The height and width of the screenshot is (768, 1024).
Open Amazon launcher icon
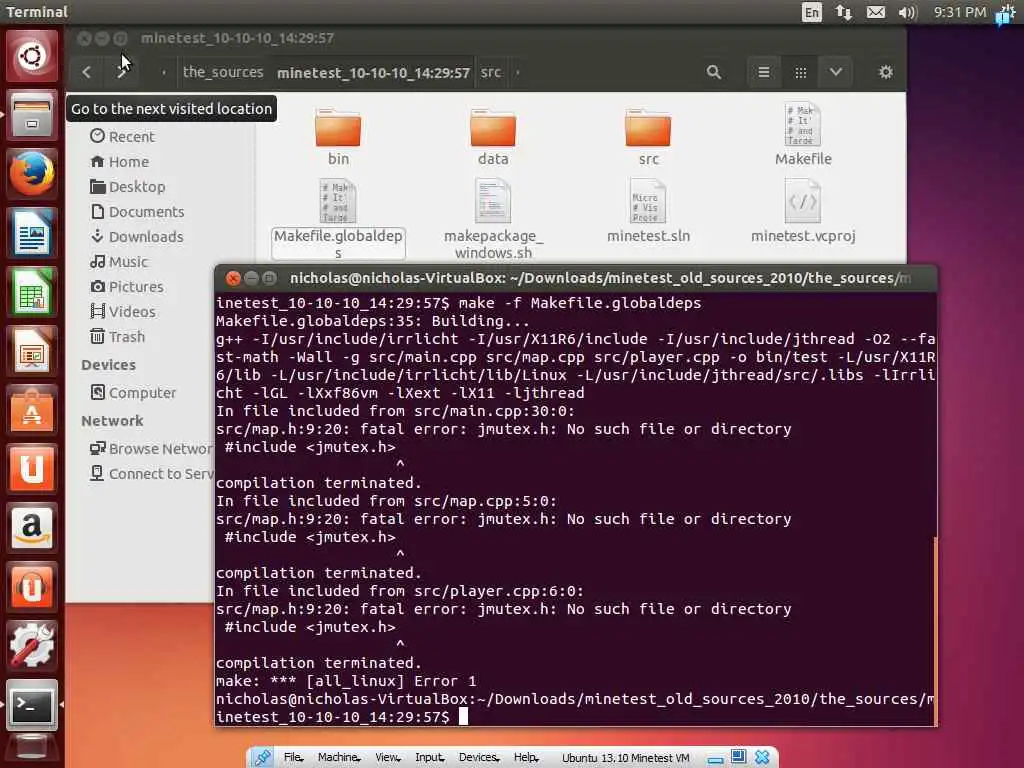click(x=31, y=527)
